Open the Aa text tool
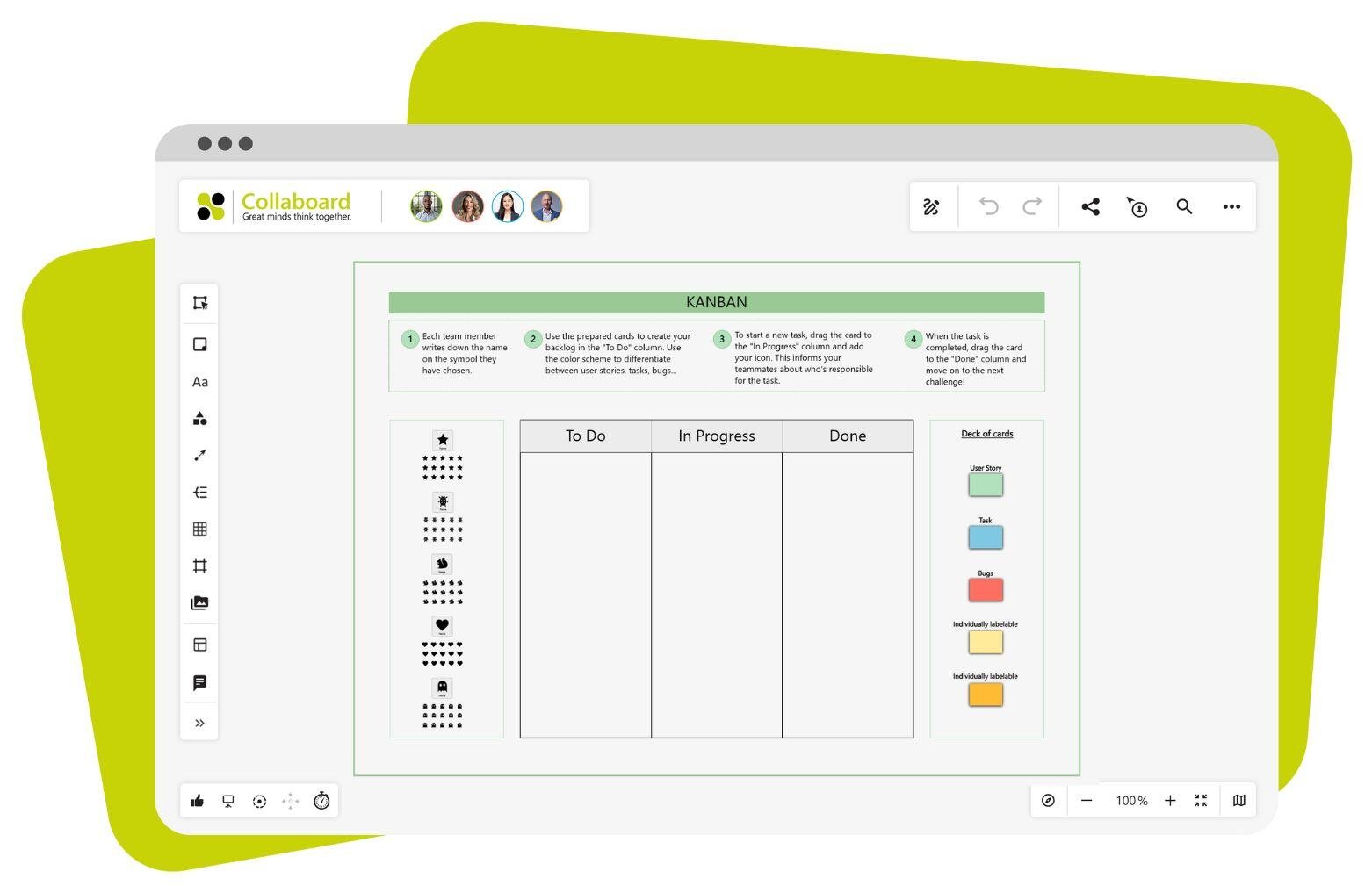1372x893 pixels. (x=199, y=382)
